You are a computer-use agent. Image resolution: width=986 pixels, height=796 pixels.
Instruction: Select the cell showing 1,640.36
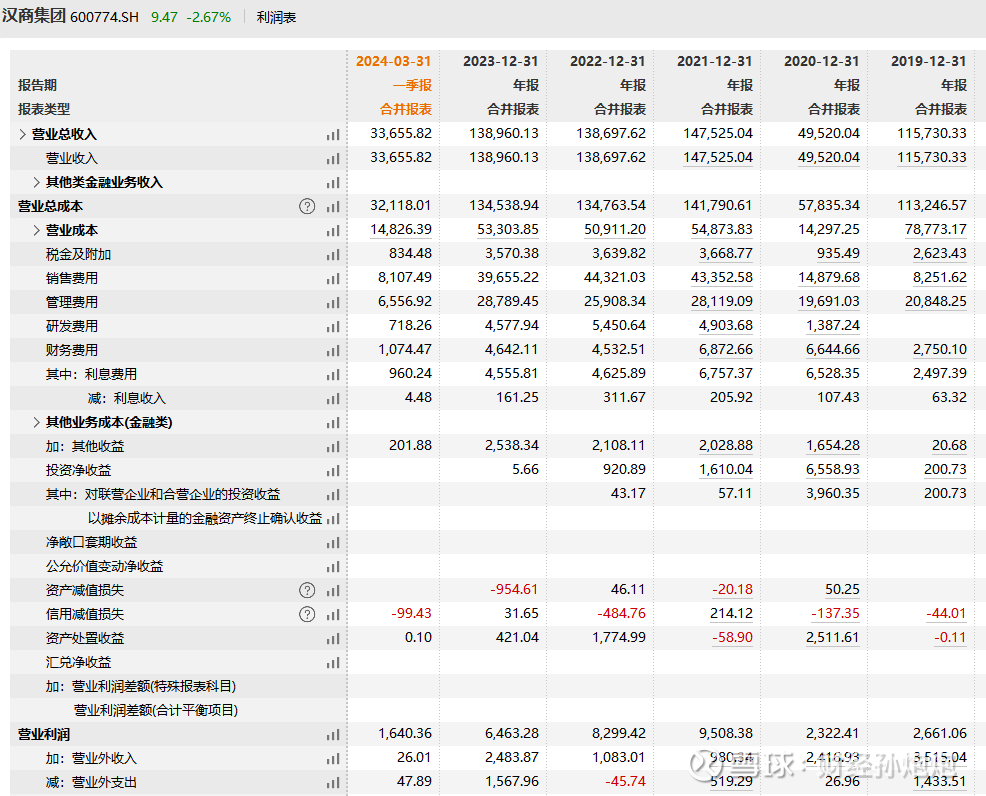click(x=405, y=734)
